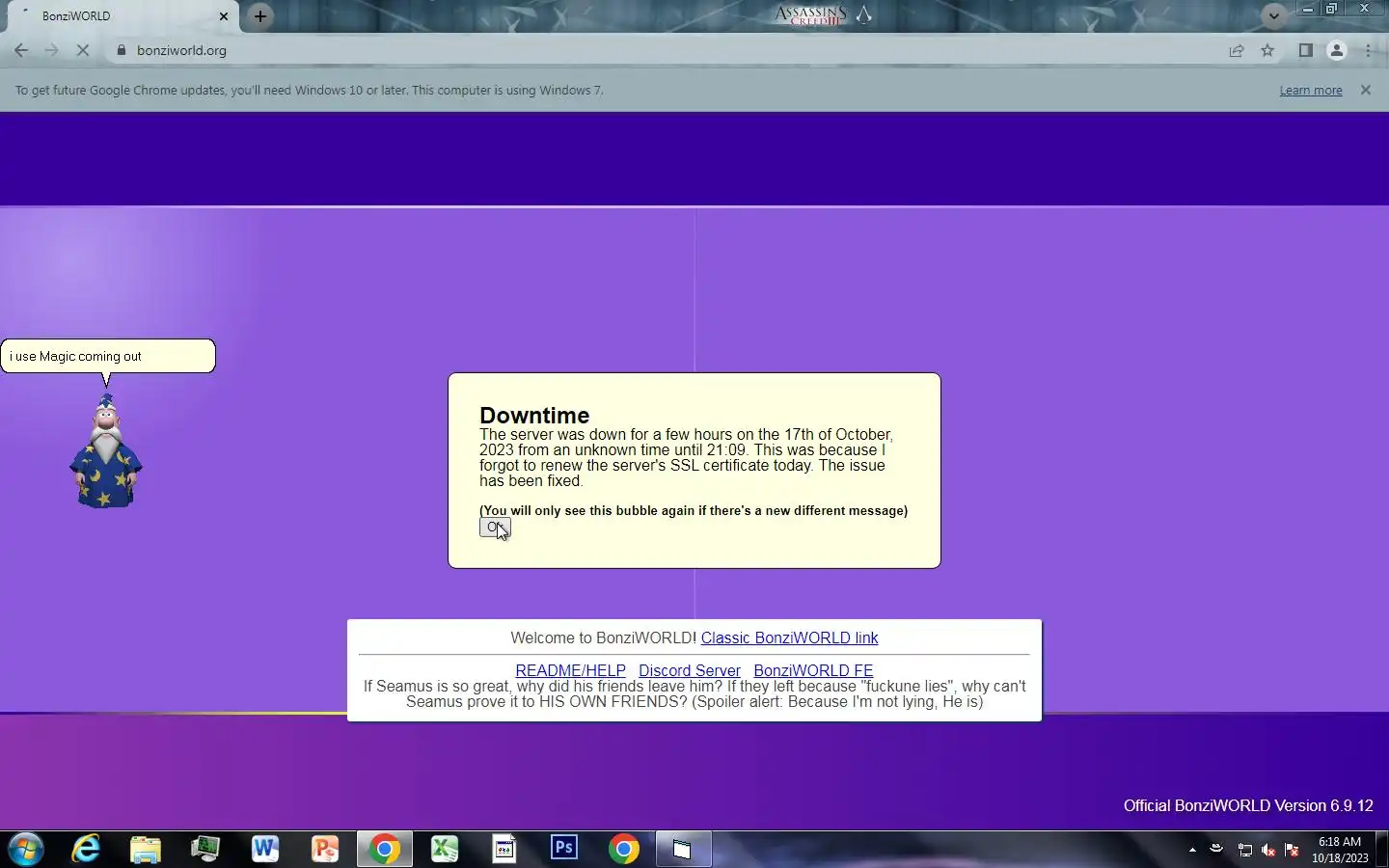Open PowerPoint from the taskbar
This screenshot has width=1389, height=868.
point(325,849)
